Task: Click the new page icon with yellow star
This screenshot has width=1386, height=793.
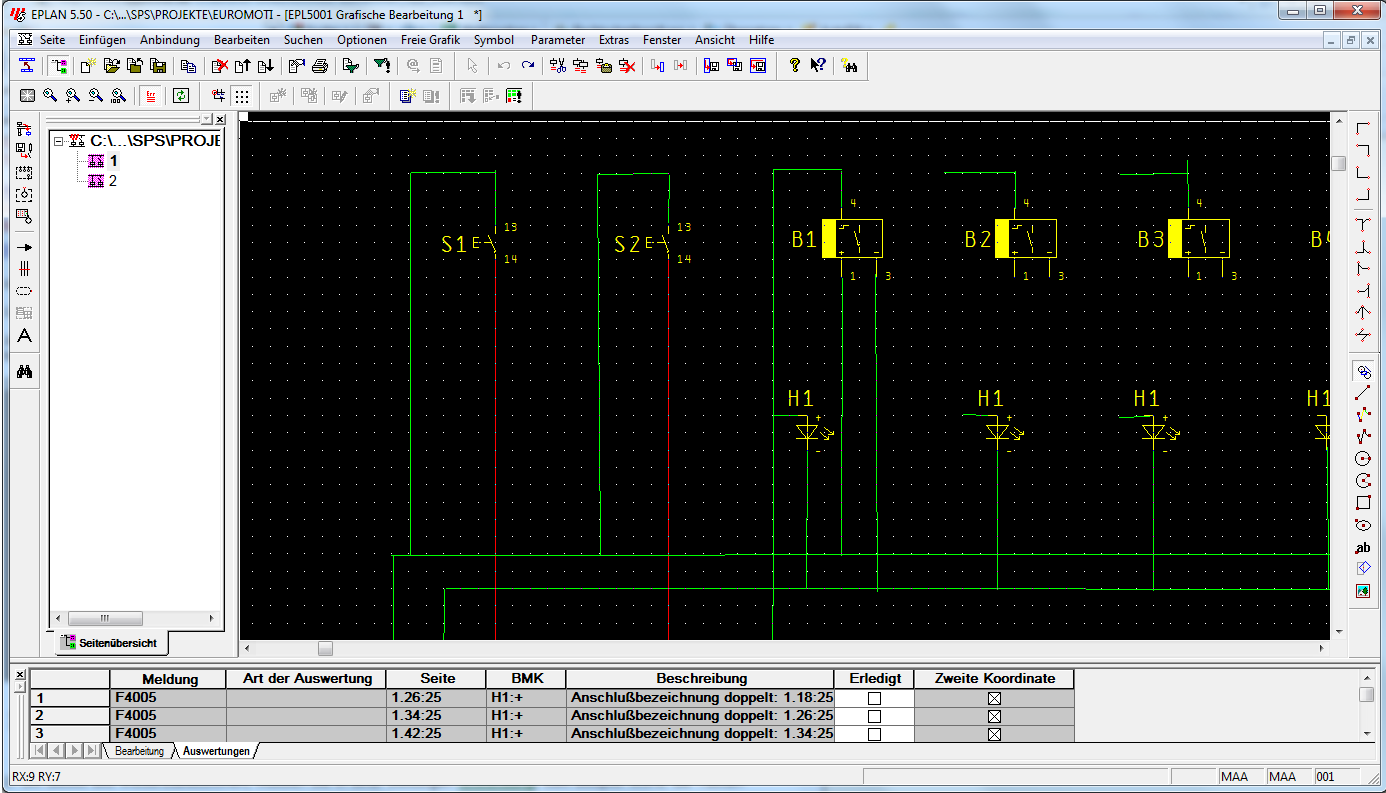Action: [x=88, y=66]
